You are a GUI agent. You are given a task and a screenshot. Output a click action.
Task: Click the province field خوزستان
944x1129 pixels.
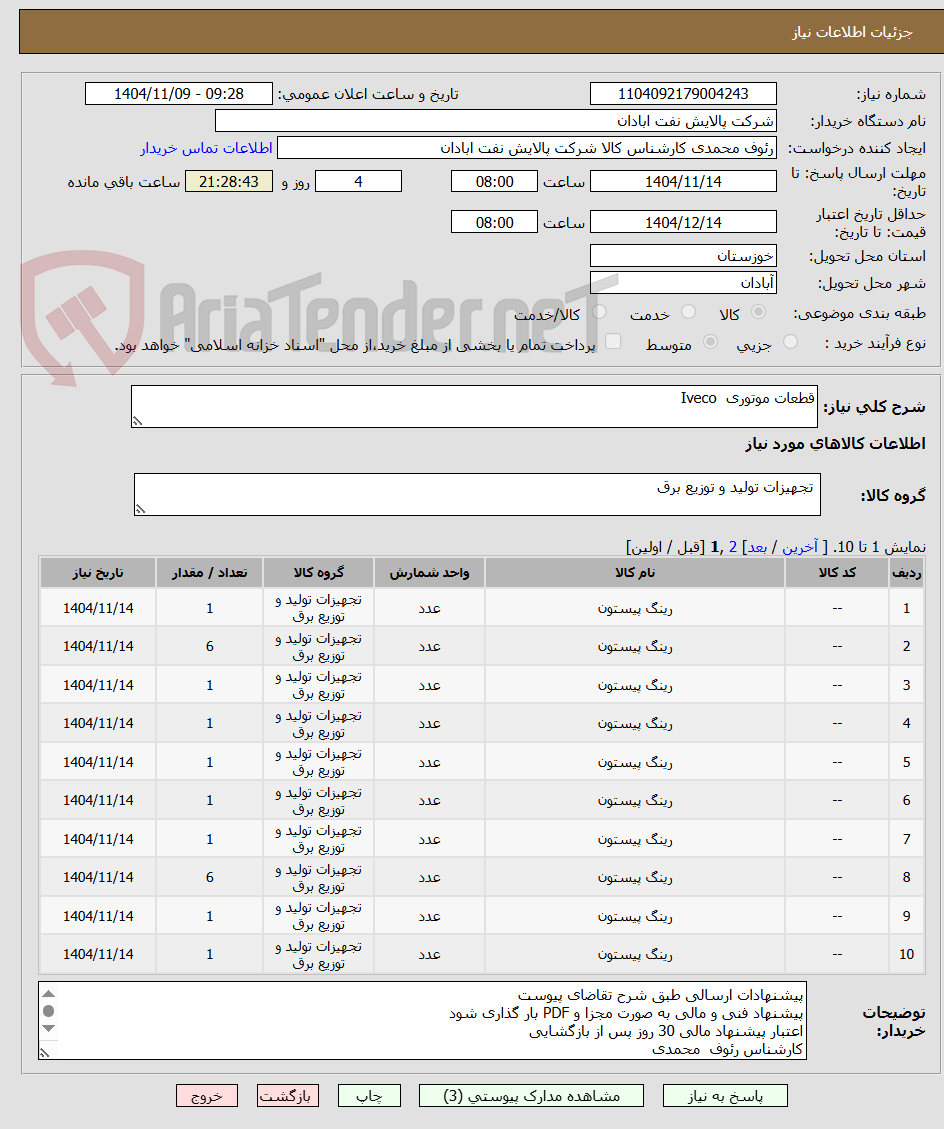point(683,256)
